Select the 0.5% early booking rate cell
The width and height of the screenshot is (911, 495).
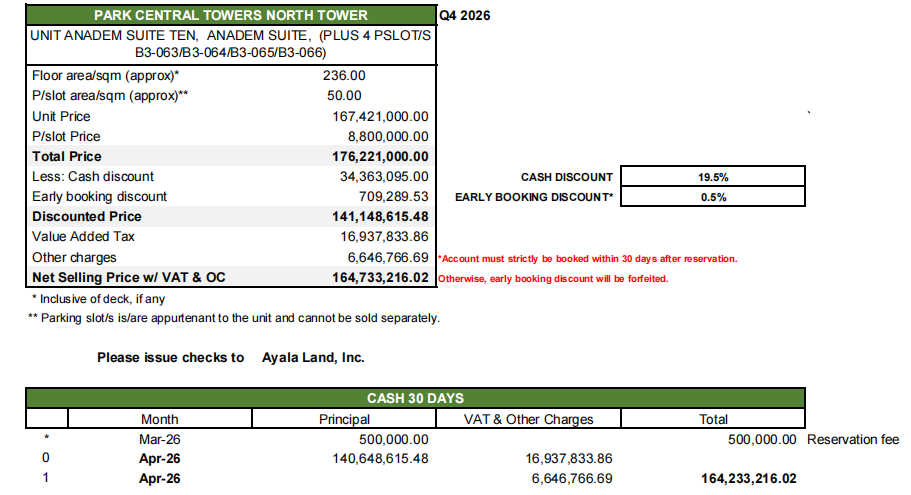(x=713, y=197)
